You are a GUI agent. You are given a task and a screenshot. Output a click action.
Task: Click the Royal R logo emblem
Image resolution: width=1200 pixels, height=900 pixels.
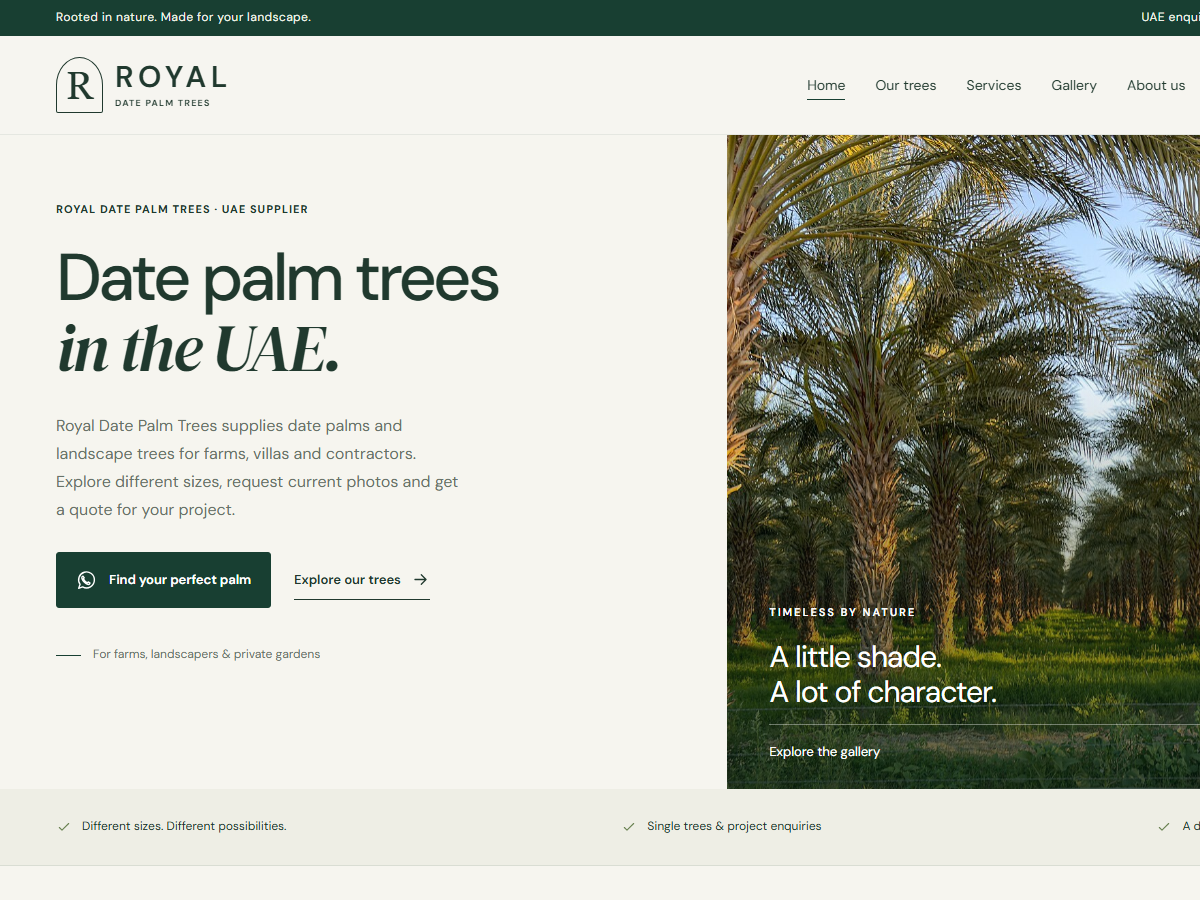coord(79,85)
